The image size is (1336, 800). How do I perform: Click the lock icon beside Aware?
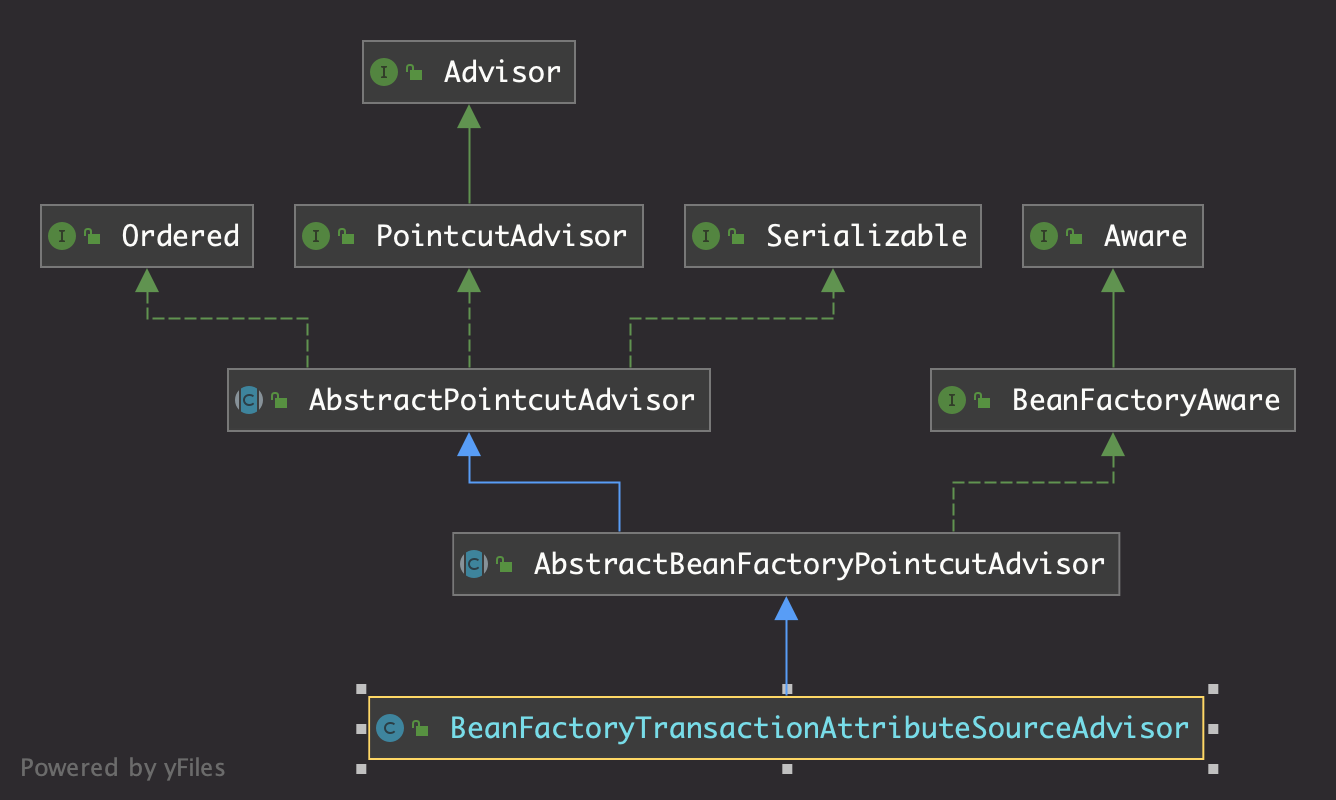[x=1075, y=236]
